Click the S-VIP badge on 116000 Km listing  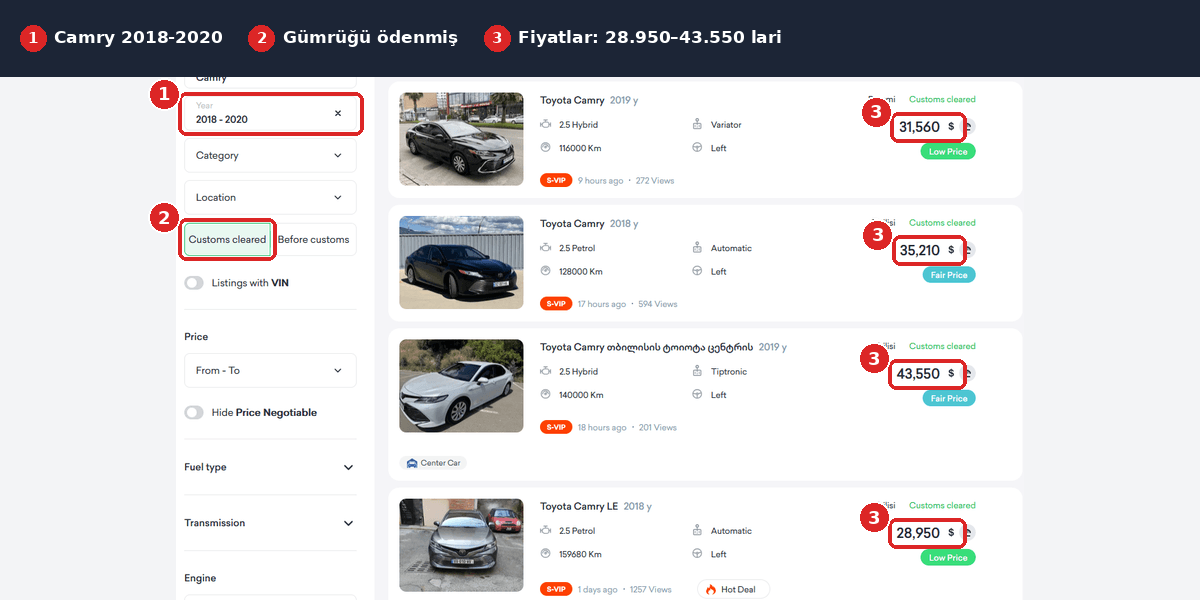pos(556,181)
